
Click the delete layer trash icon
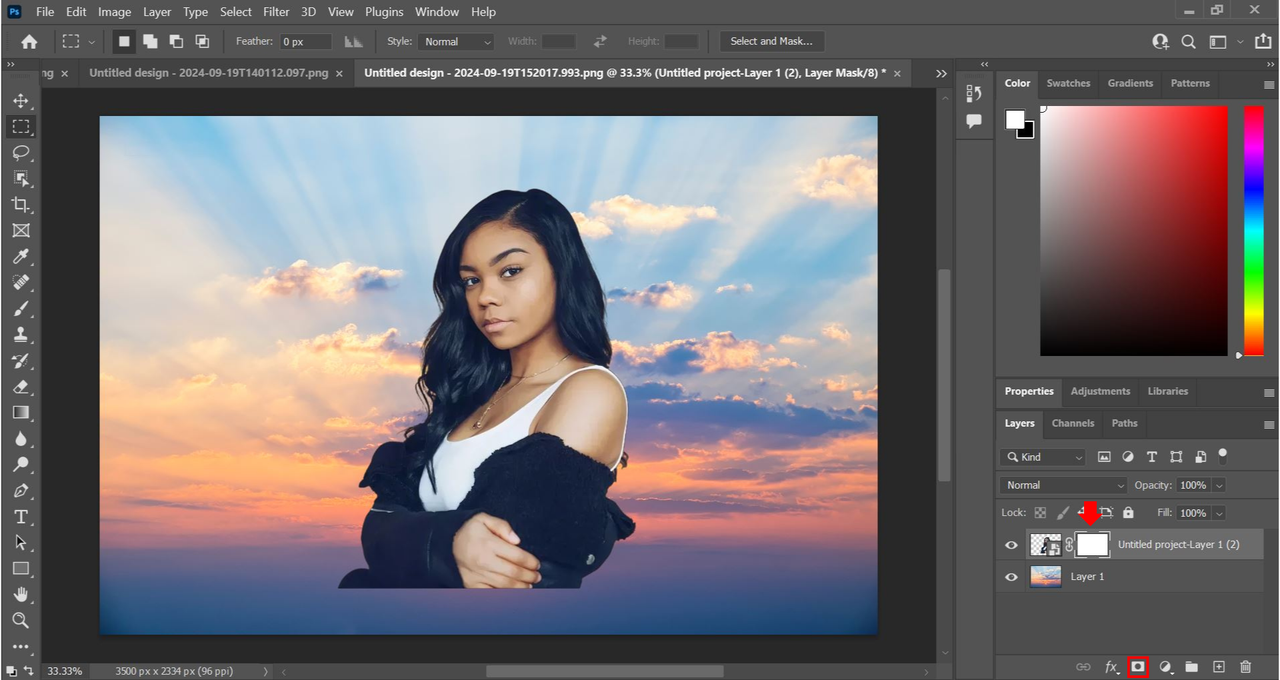[1246, 666]
